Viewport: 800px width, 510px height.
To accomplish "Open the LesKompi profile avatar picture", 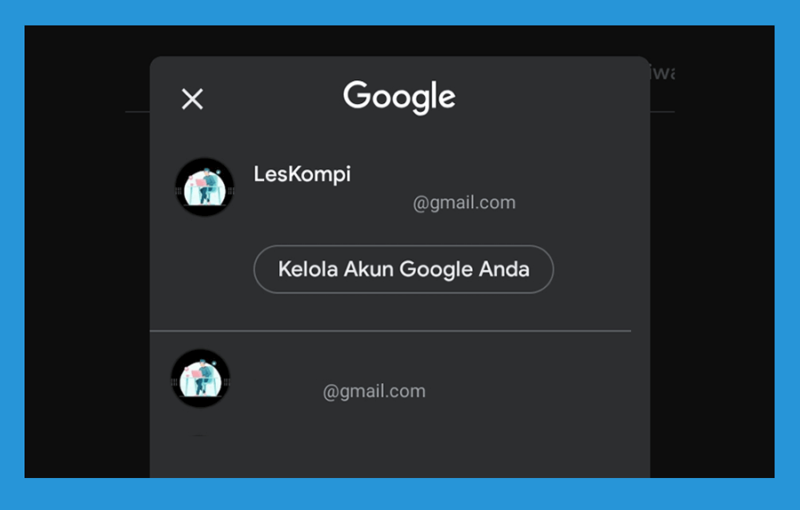I will [205, 187].
